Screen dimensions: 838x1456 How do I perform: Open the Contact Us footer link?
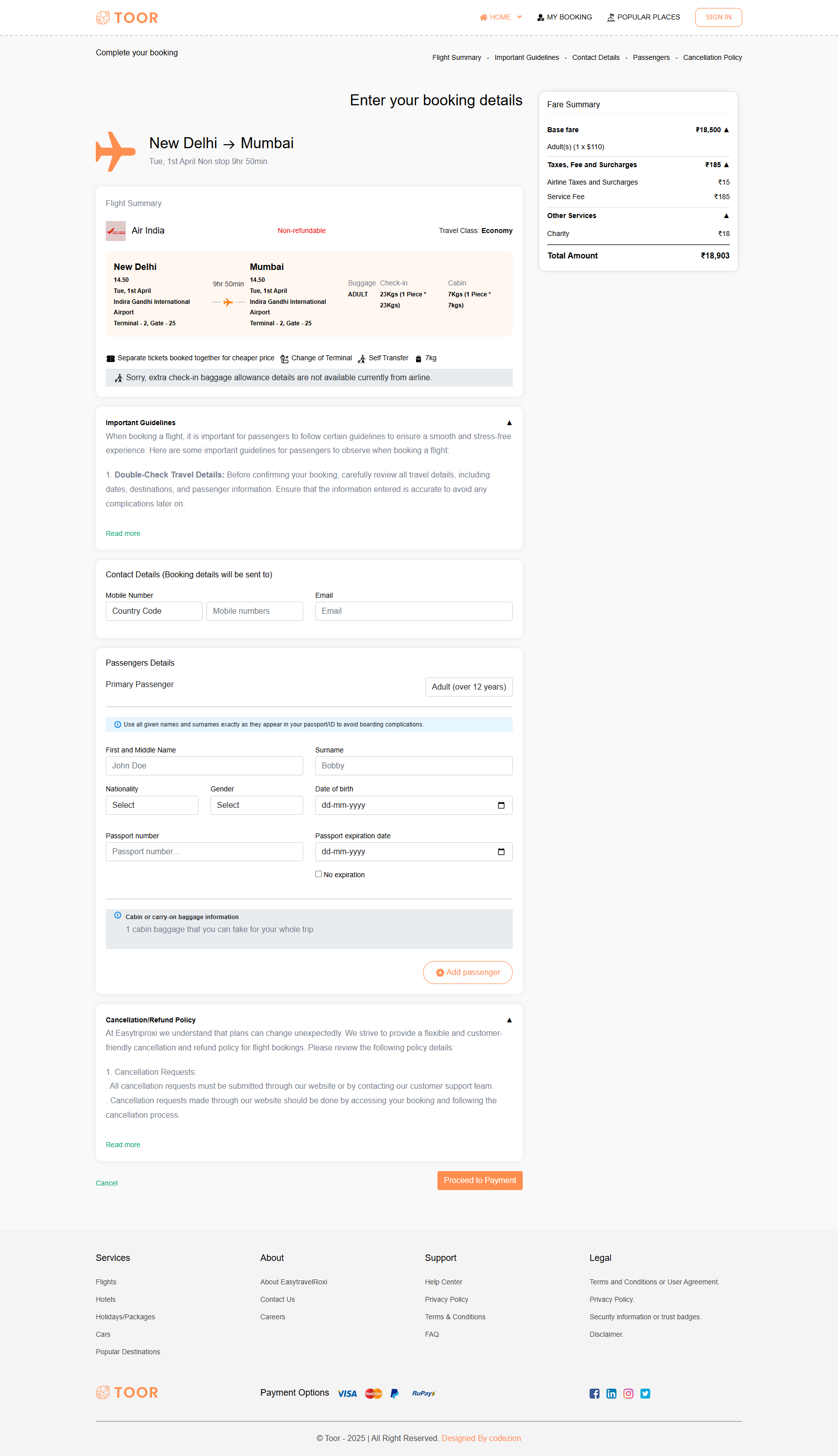277,1299
